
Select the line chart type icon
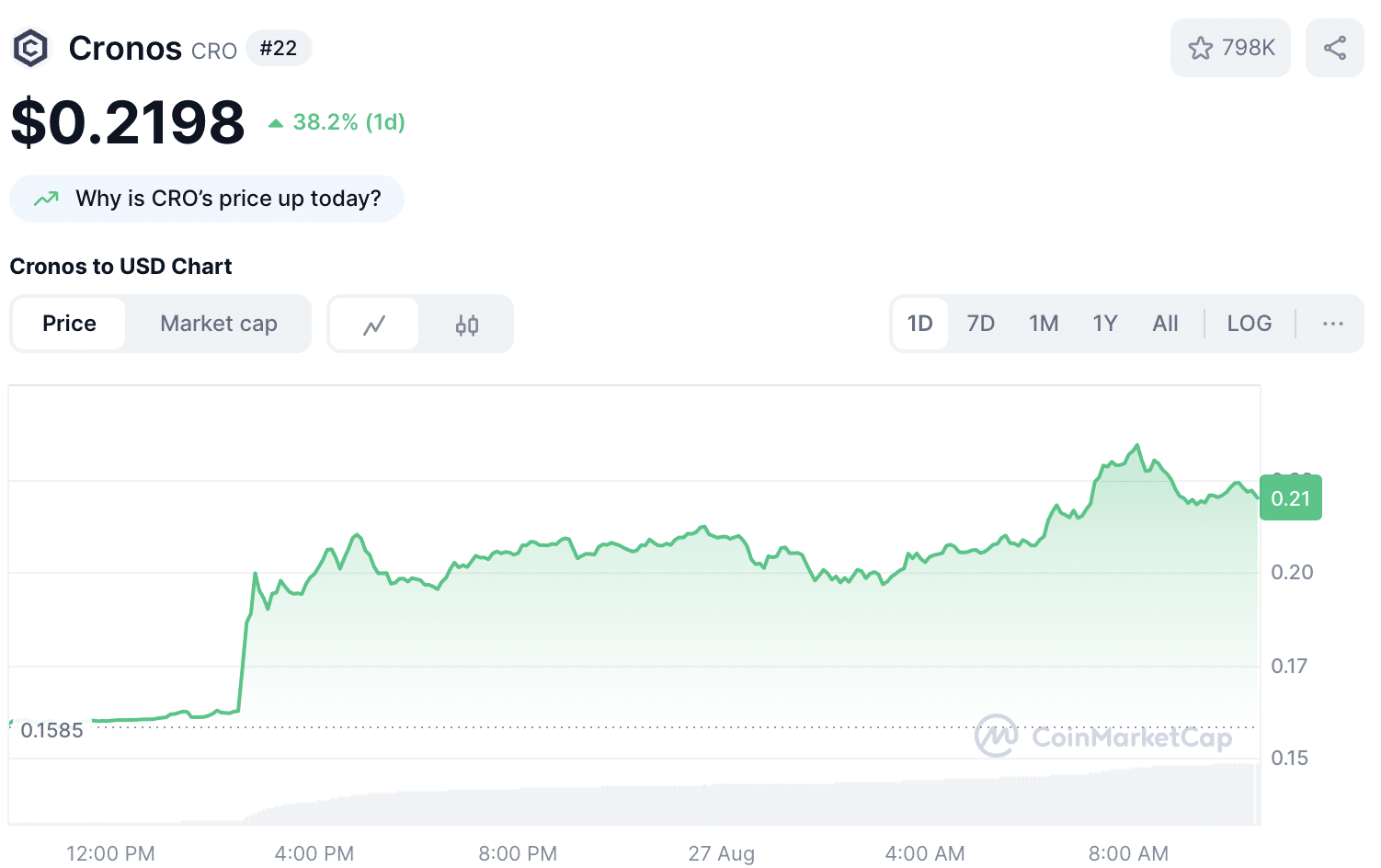pyautogui.click(x=373, y=324)
